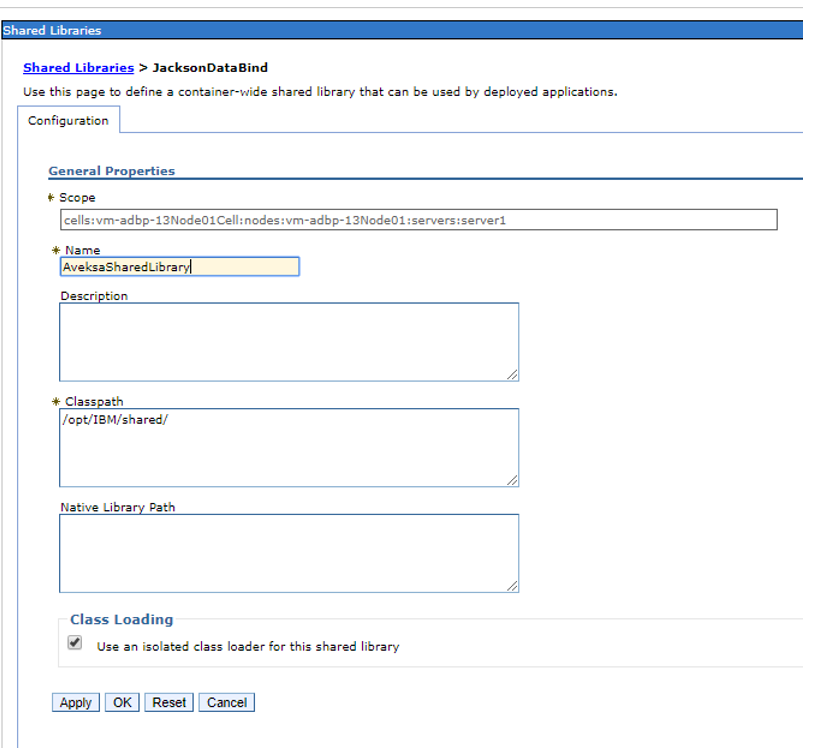Viewport: 817px width, 748px height.
Task: Click Cancel to discard changes
Action: (x=226, y=702)
